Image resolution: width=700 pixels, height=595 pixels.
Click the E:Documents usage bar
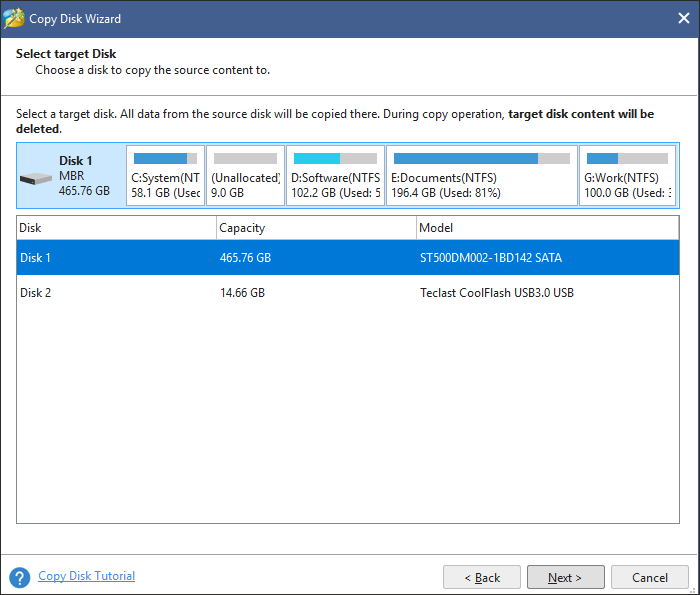pyautogui.click(x=482, y=158)
